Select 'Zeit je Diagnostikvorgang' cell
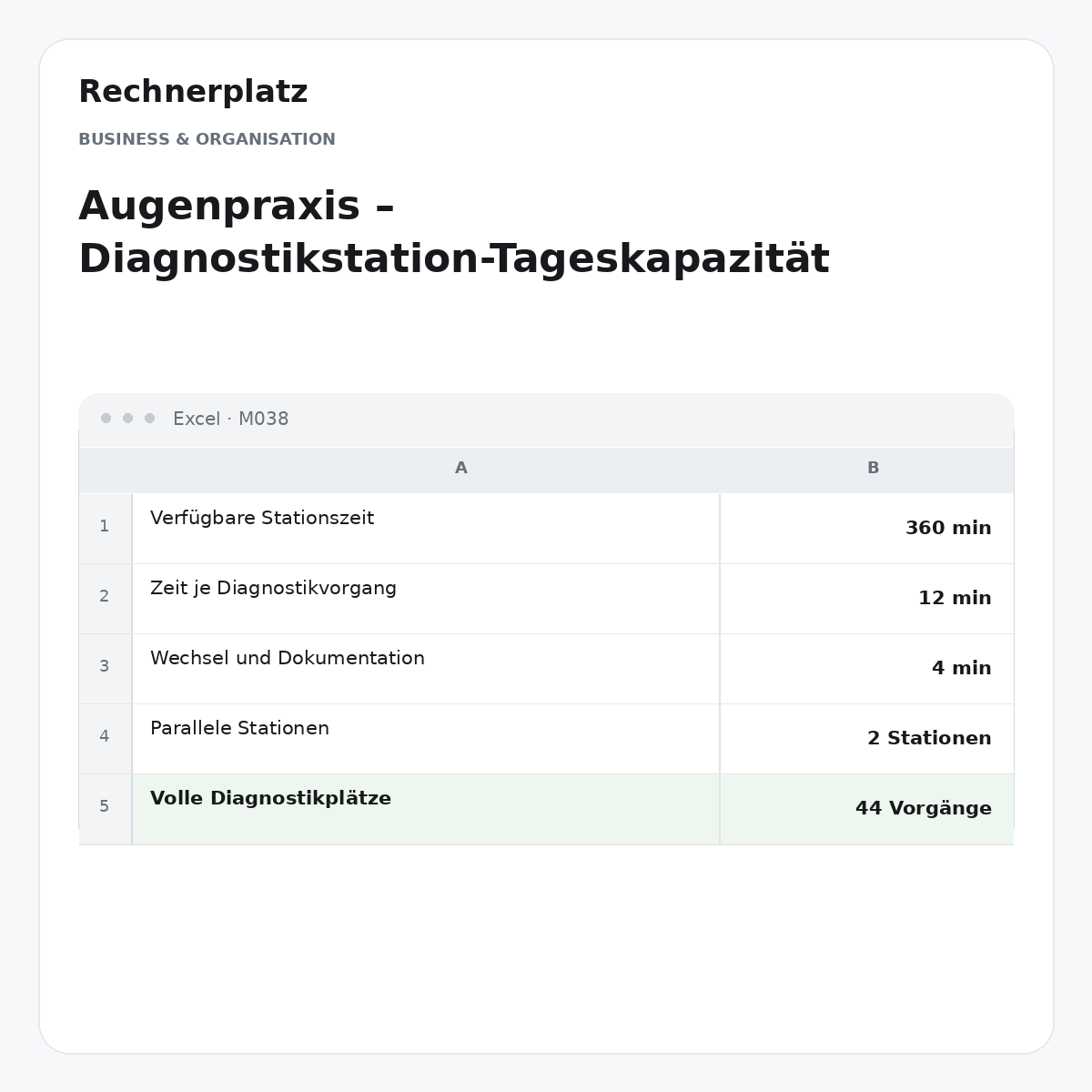This screenshot has width=1092, height=1092. tap(426, 599)
